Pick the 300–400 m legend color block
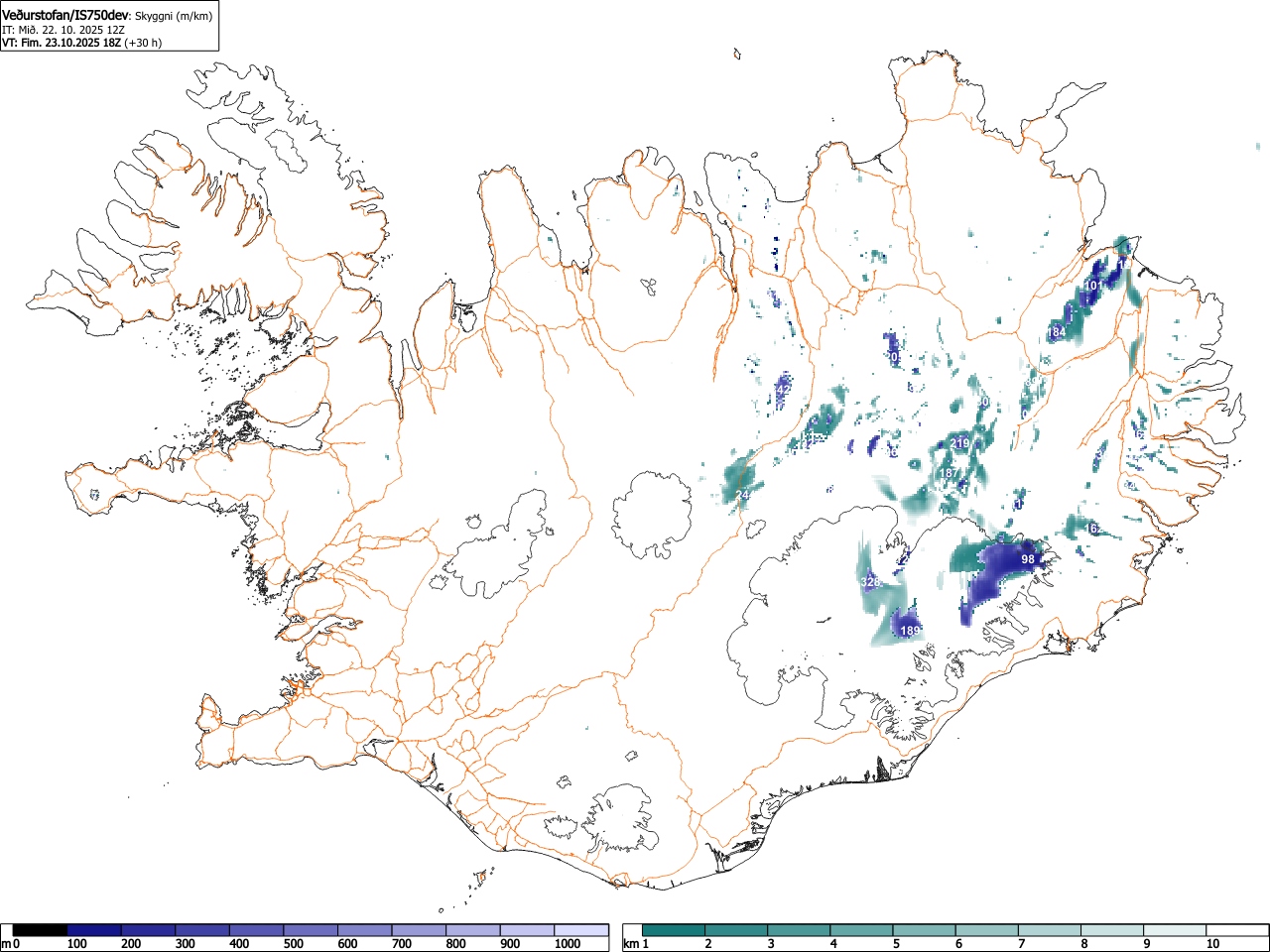This screenshot has height=952, width=1270. point(203,930)
